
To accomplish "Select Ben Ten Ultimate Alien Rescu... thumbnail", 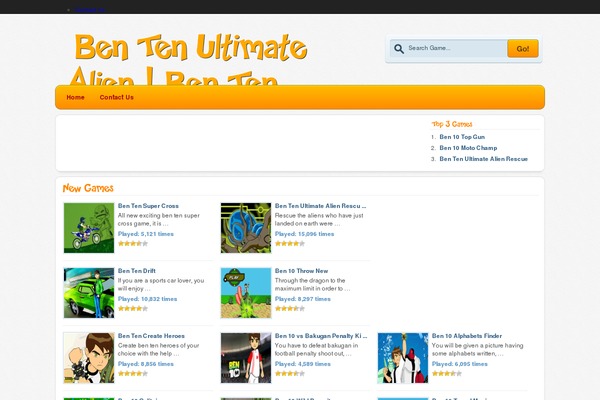I will click(x=246, y=228).
